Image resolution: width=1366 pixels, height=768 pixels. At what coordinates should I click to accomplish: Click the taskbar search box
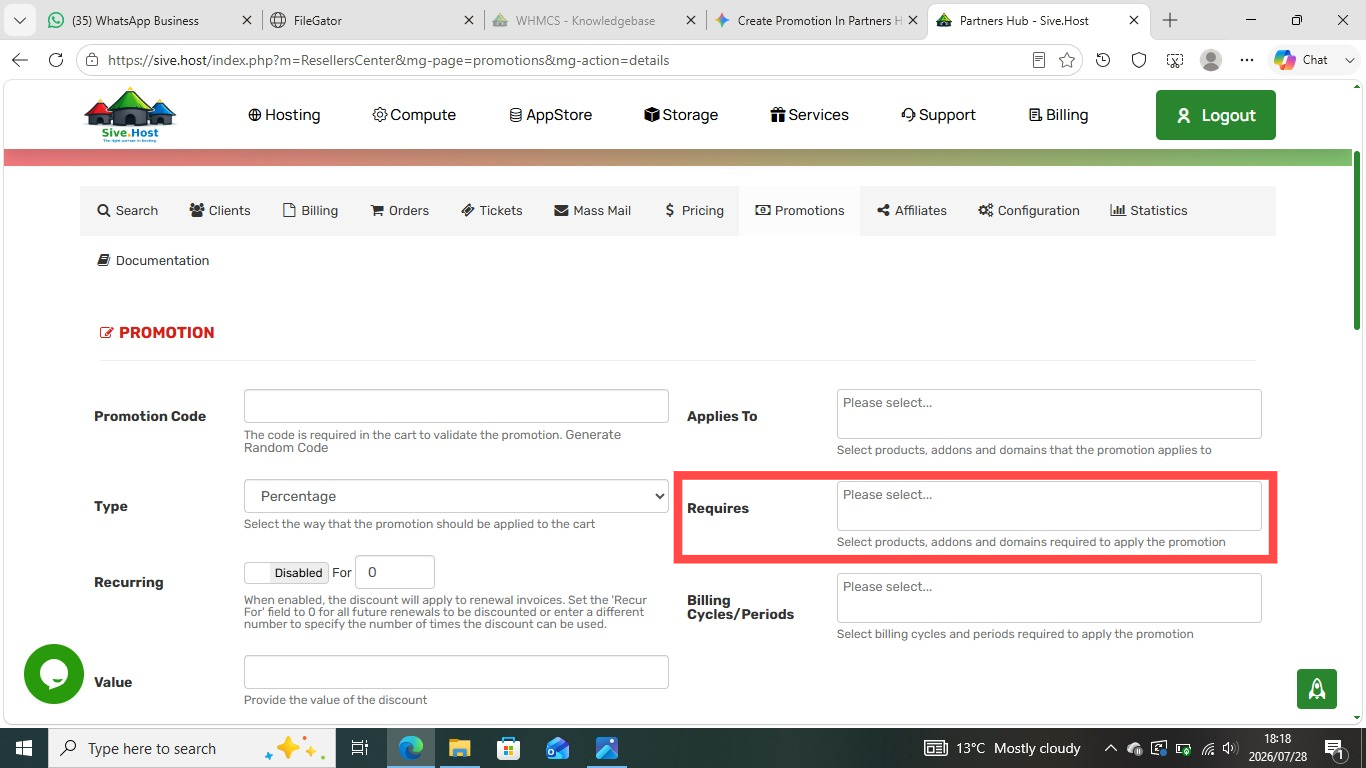coord(190,748)
